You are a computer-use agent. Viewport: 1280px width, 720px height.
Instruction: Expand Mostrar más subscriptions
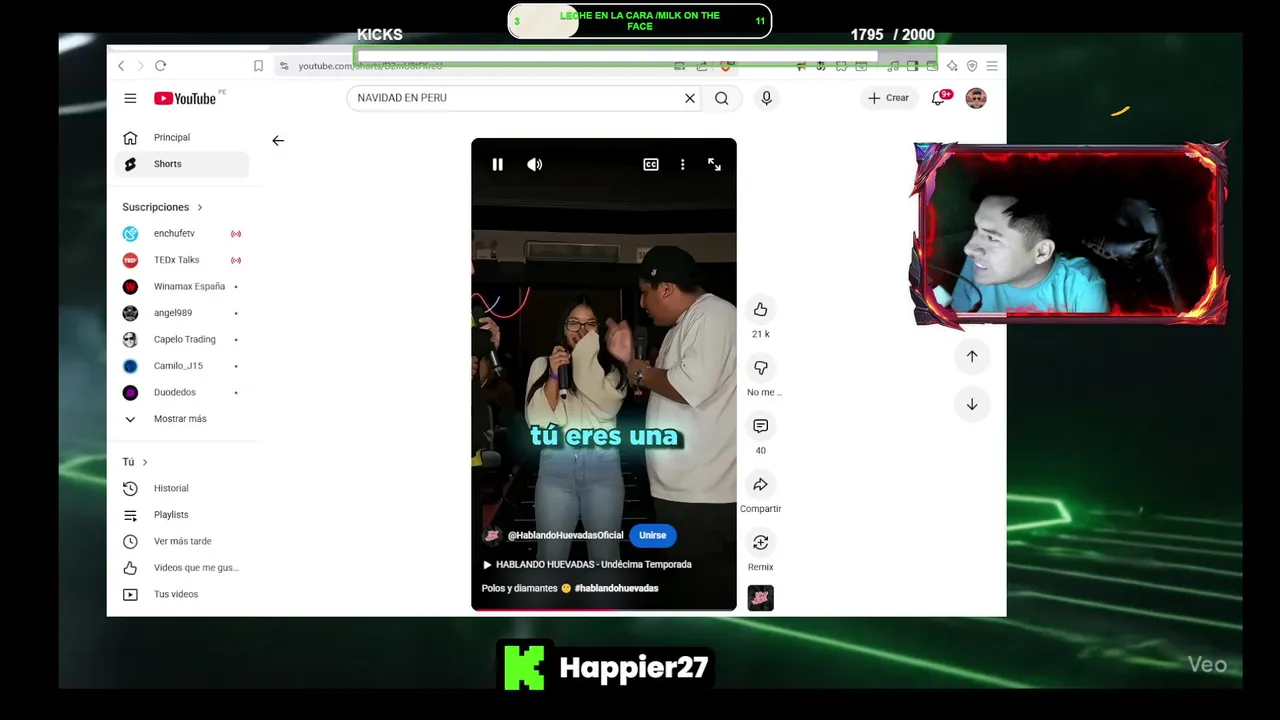pos(182,419)
